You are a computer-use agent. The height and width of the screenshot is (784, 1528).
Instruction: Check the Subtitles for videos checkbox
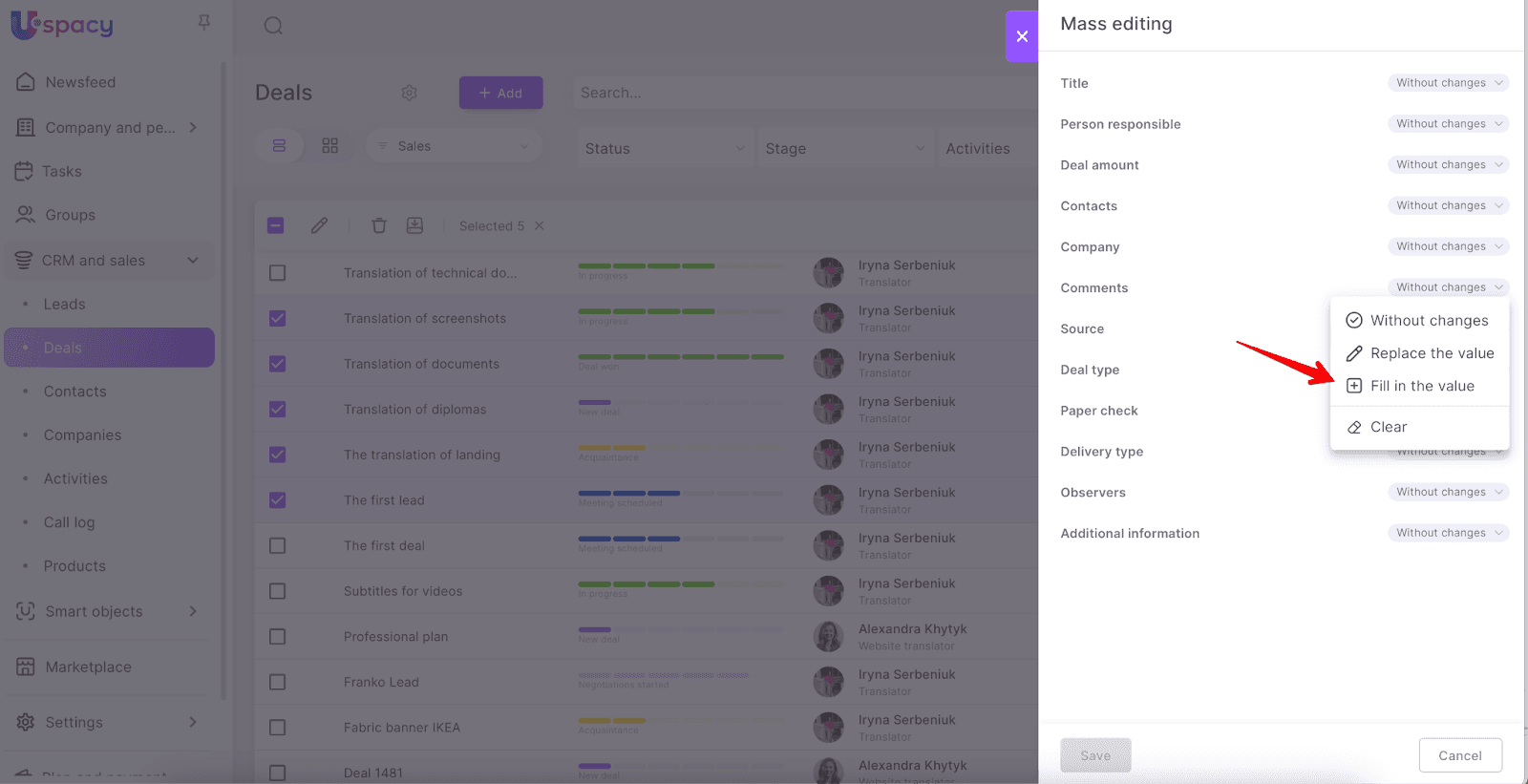(x=278, y=591)
